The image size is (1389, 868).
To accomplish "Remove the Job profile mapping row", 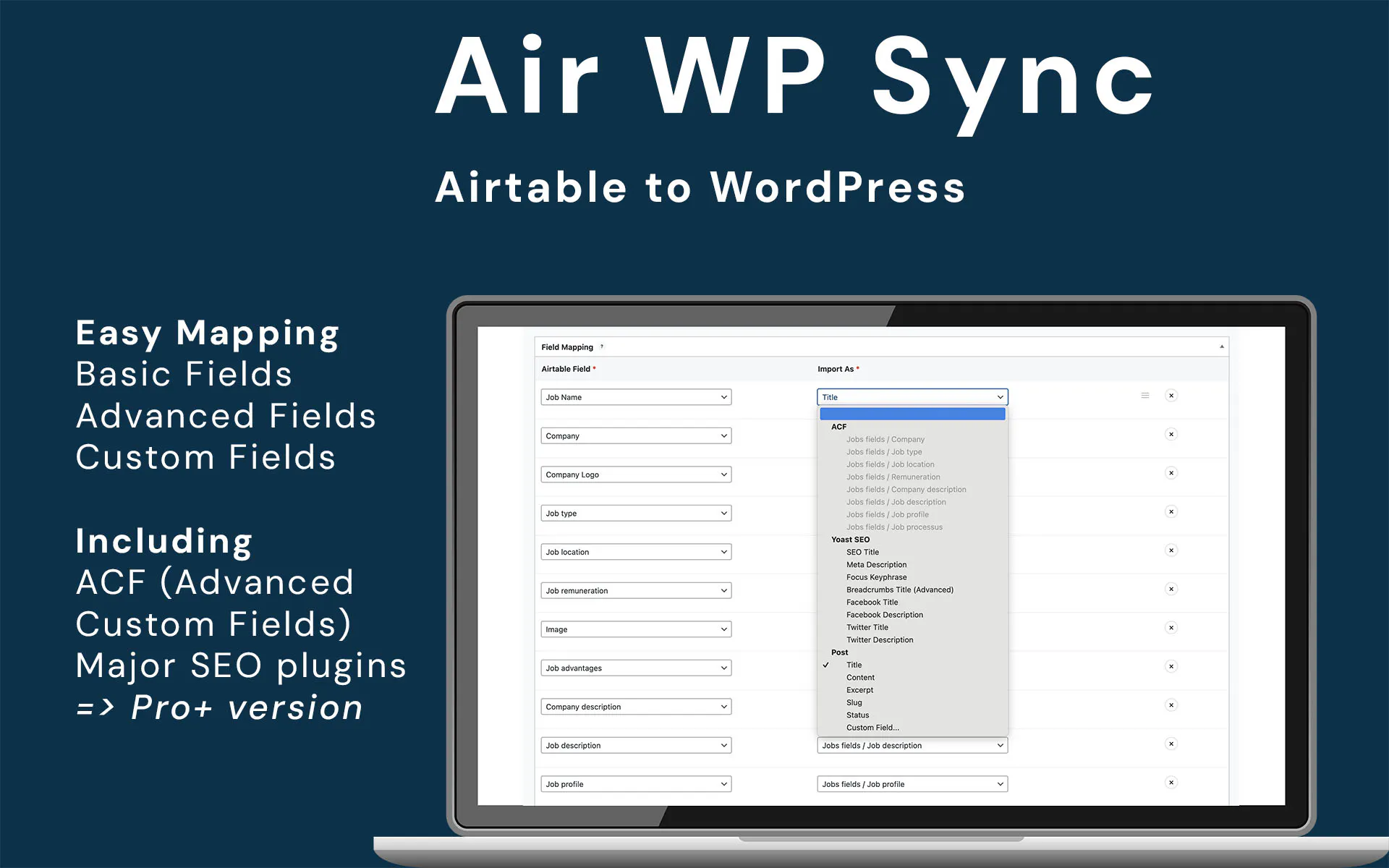I will click(1171, 783).
